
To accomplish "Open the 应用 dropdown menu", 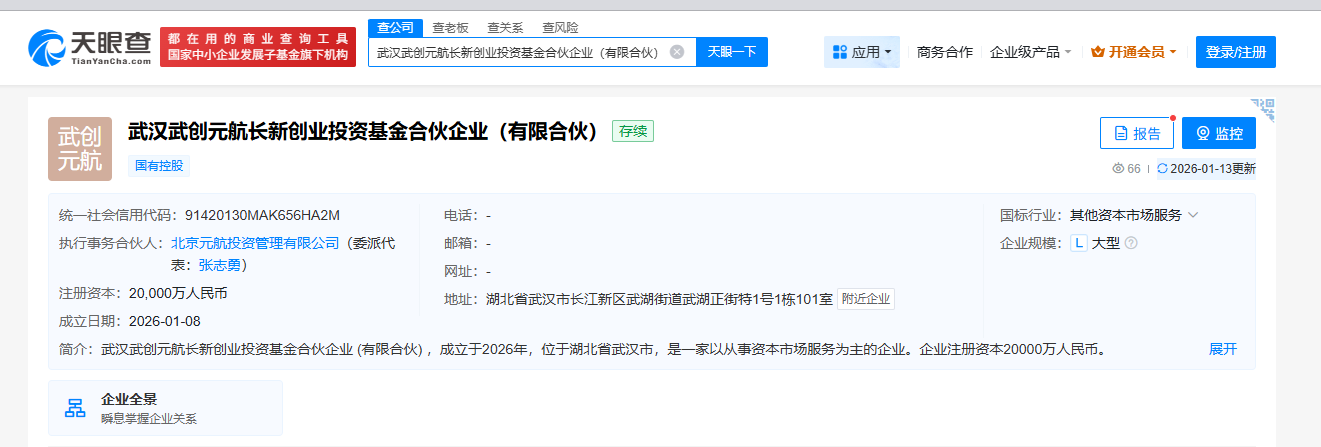I will (x=861, y=52).
